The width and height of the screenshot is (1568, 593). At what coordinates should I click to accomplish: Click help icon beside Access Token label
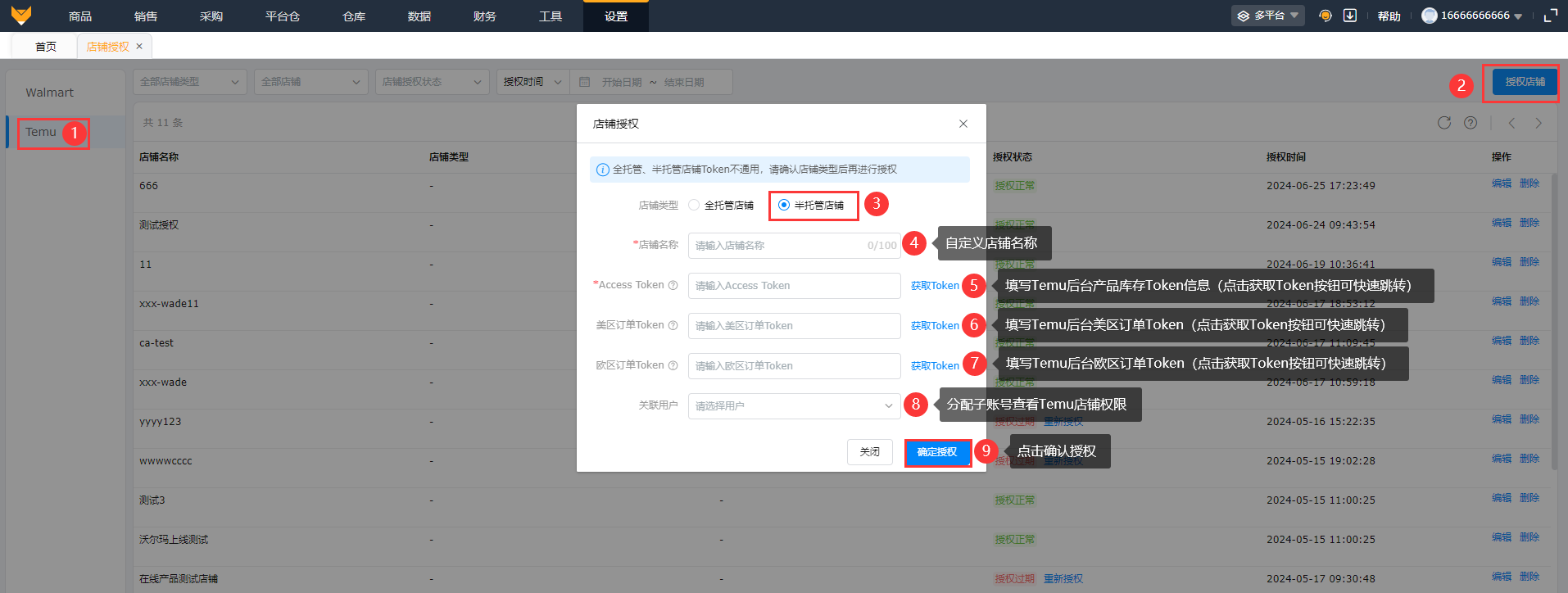[x=673, y=285]
